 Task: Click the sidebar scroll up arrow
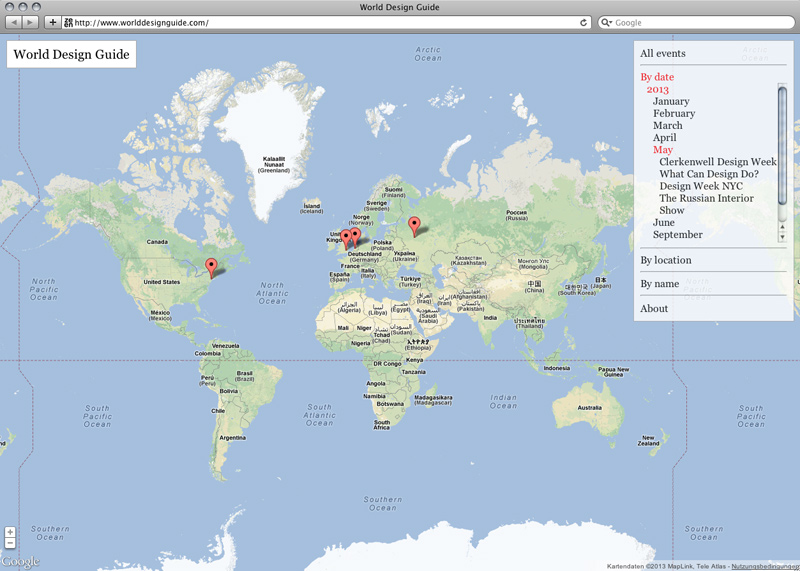(x=782, y=227)
